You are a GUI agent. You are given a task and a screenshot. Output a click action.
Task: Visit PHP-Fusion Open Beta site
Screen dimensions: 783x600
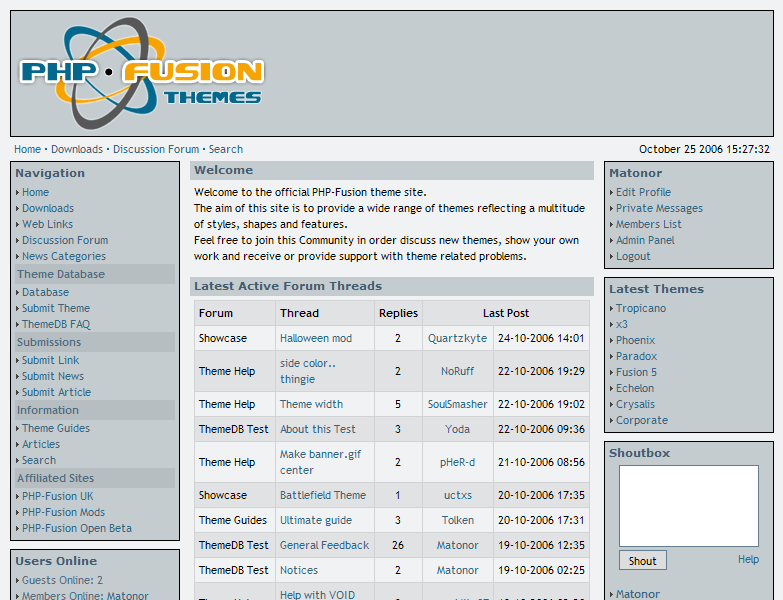tap(77, 528)
